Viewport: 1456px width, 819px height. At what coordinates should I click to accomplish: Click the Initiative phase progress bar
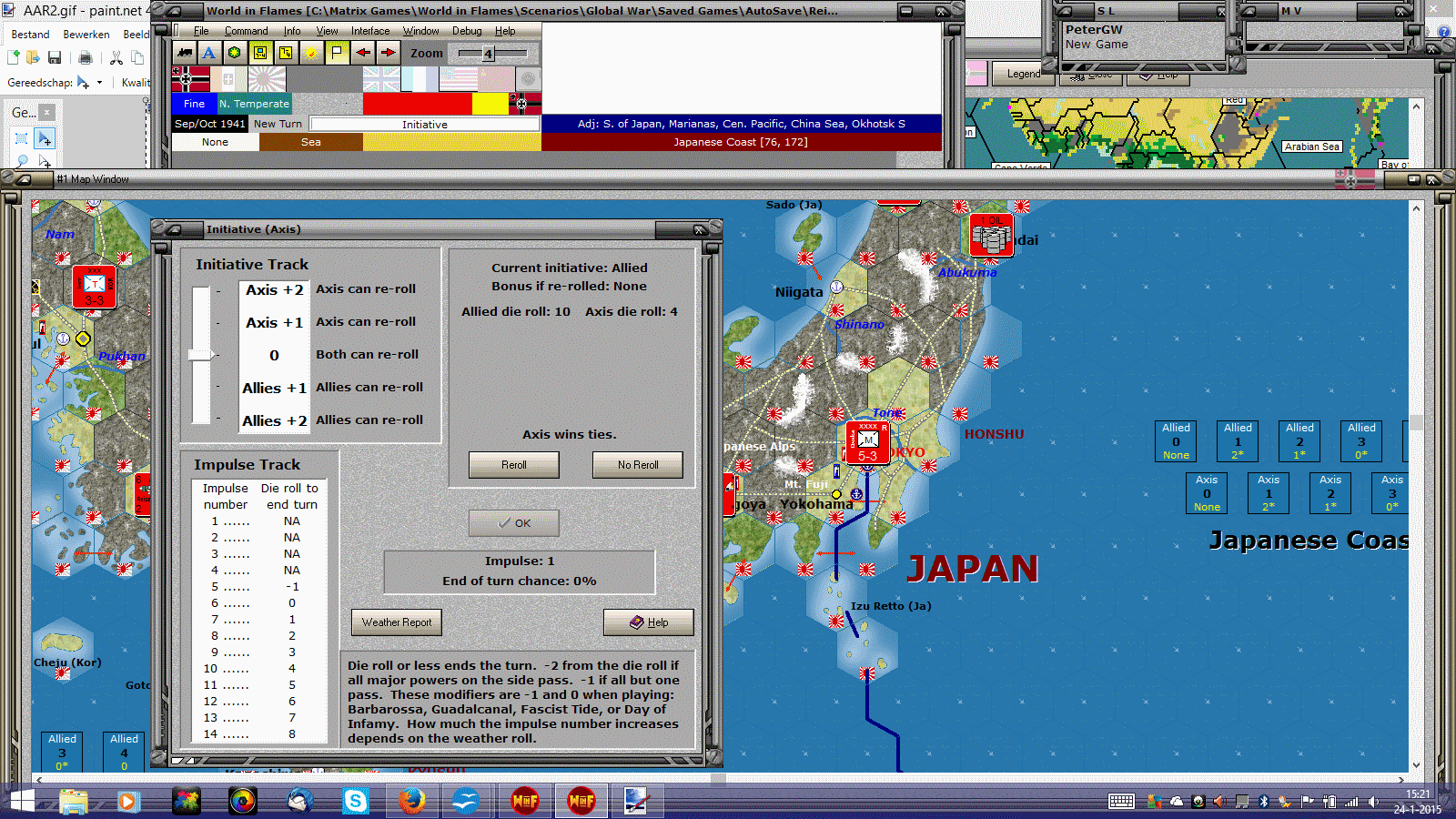[x=425, y=124]
